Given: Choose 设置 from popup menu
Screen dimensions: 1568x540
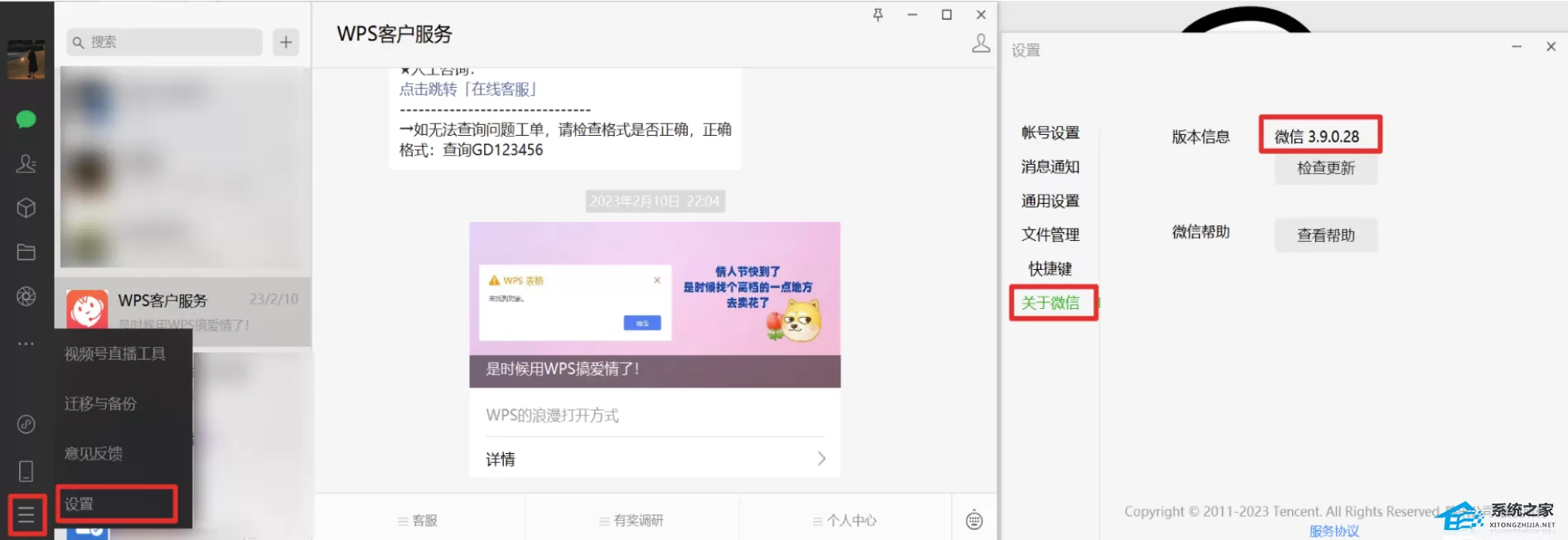Looking at the screenshot, I should (x=117, y=504).
